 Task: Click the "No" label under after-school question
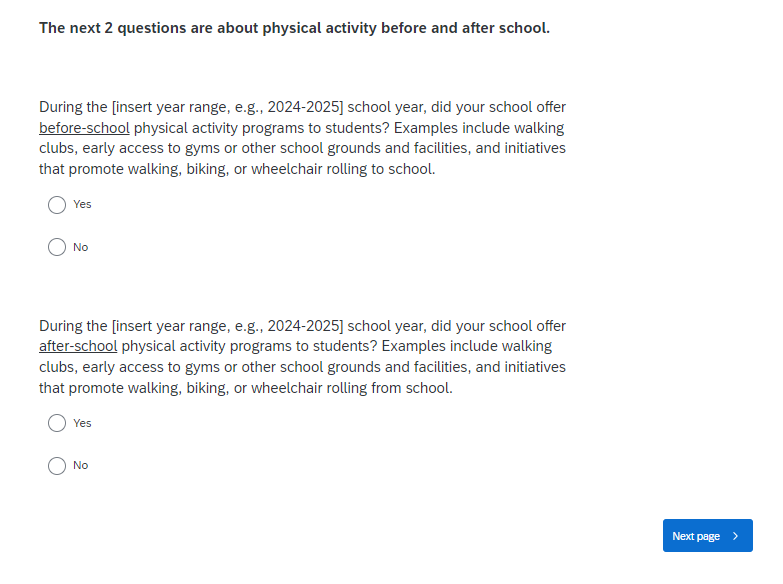81,465
